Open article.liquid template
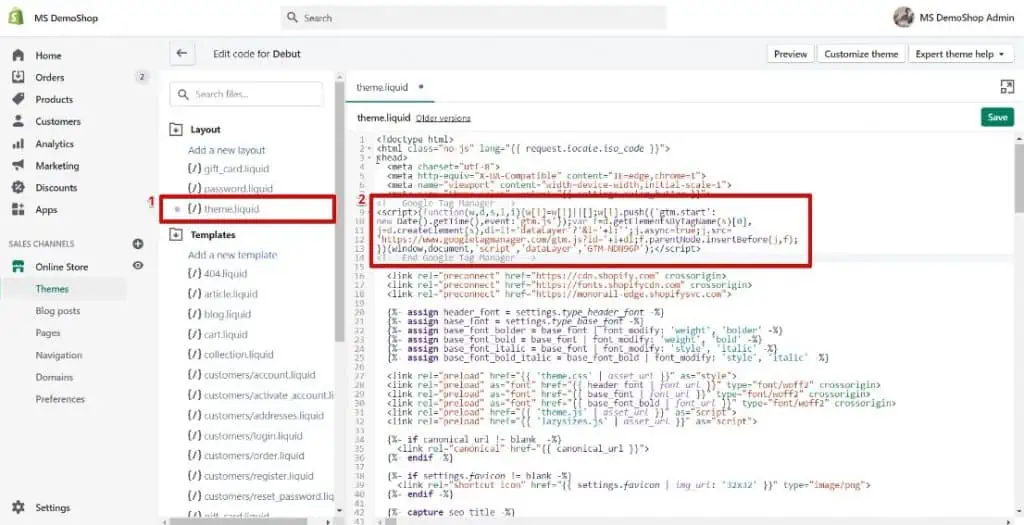The image size is (1024, 525). coord(222,294)
